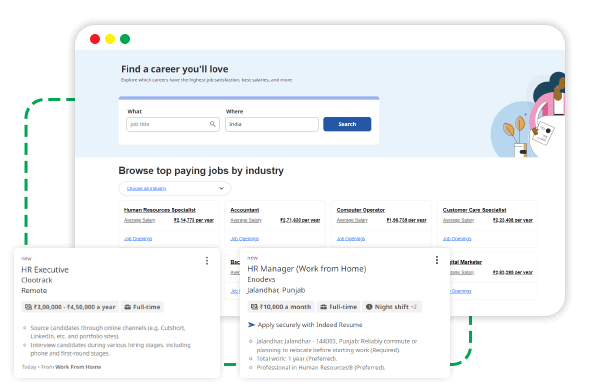Click the Jalandhar, Punjab location text
This screenshot has height=391, width=590.
coord(276,290)
